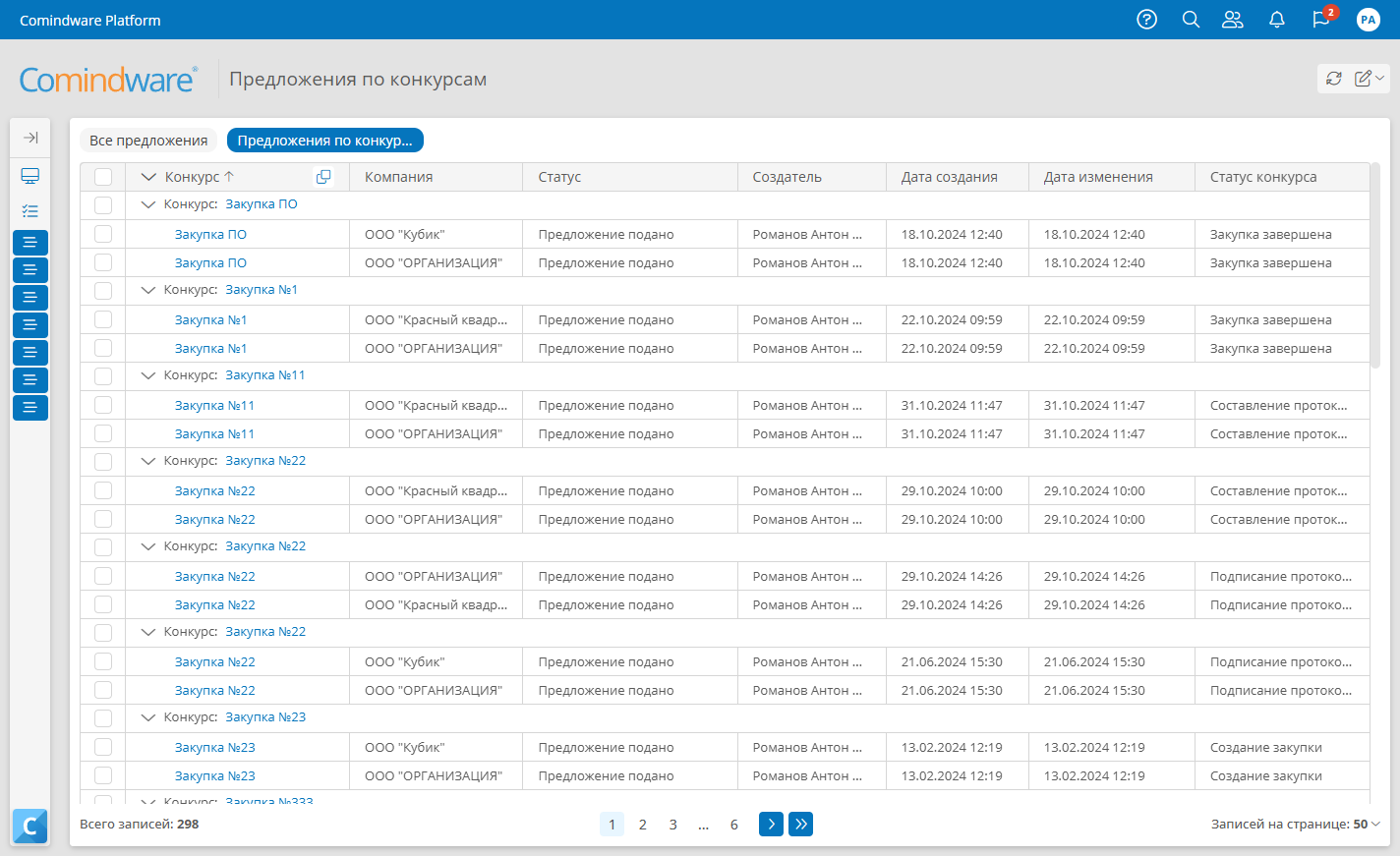Click the vertical table scrollbar
Image resolution: width=1400 pixels, height=856 pixels.
pos(1374,265)
